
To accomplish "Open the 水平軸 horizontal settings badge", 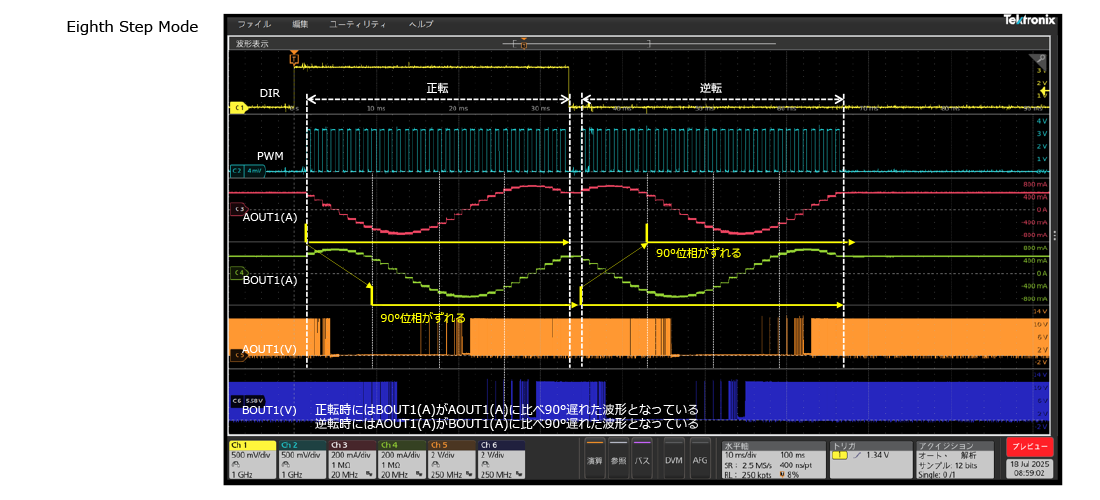I will [x=774, y=460].
